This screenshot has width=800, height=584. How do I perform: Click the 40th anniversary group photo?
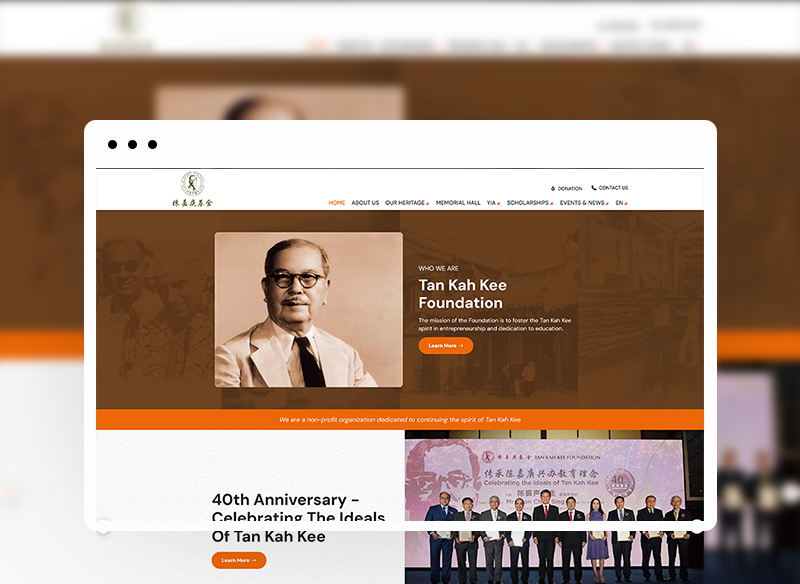tap(554, 507)
